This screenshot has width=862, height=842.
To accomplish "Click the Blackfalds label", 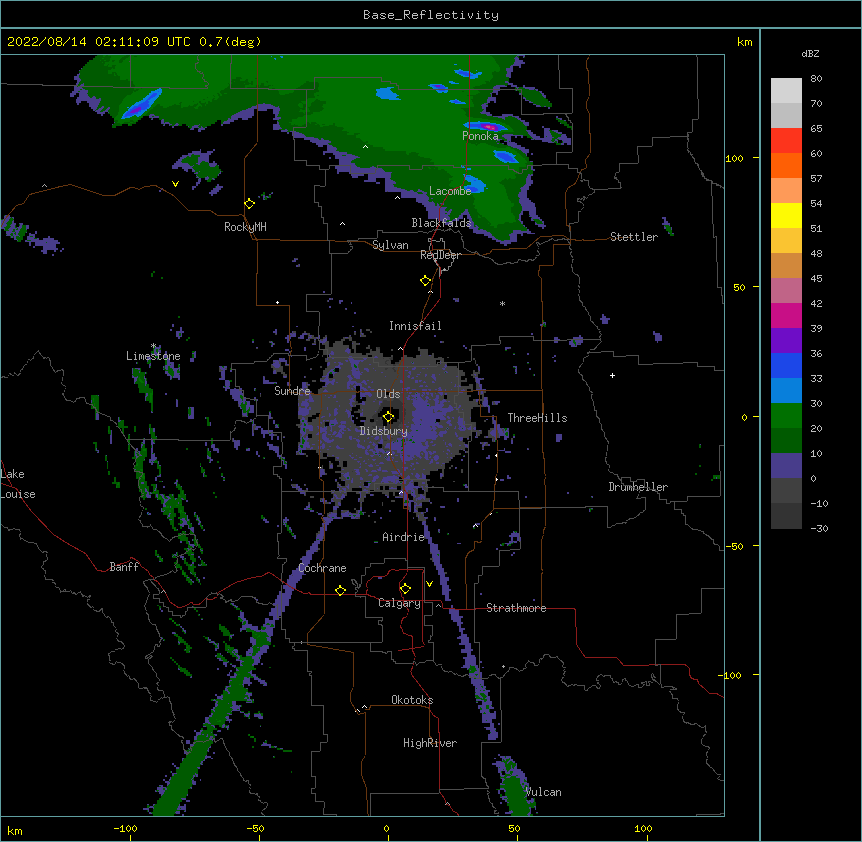I will coord(441,223).
